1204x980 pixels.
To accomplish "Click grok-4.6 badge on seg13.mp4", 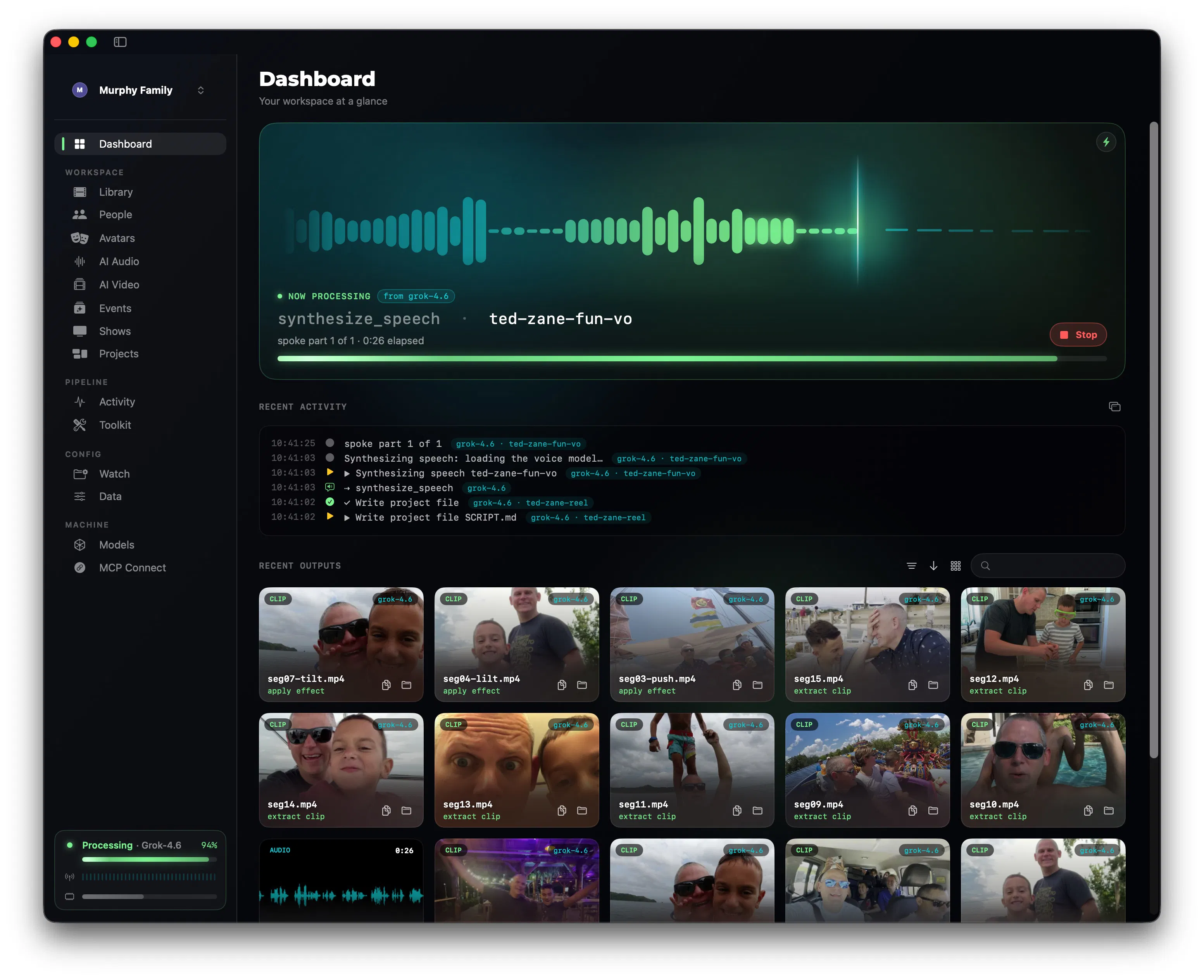I will (571, 725).
